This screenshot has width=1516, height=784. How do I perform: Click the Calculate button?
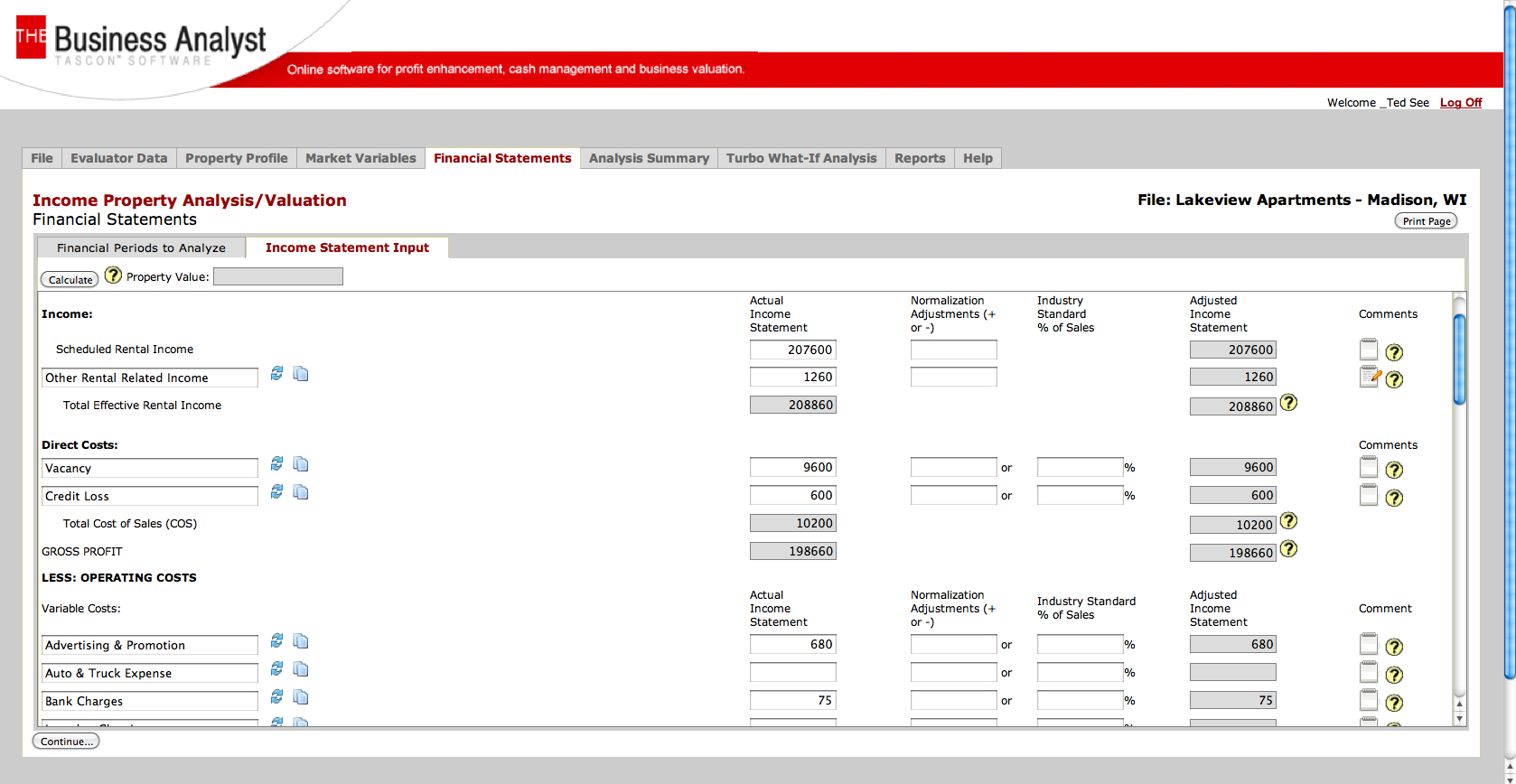point(70,280)
